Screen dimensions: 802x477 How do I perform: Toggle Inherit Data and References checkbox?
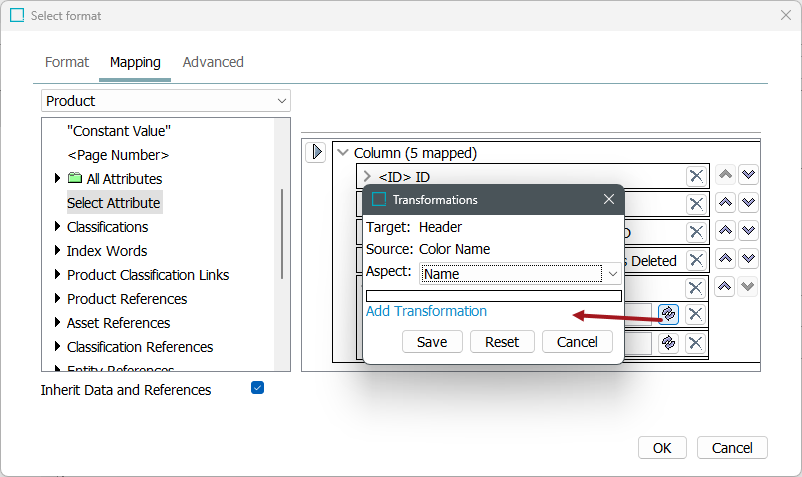tap(257, 388)
